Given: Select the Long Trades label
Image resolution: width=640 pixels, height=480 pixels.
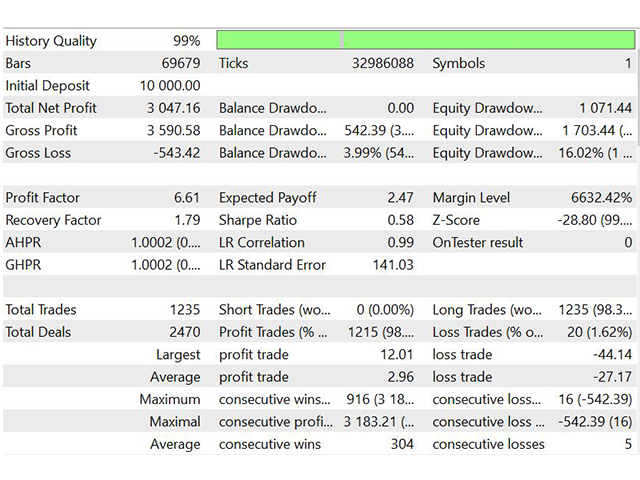Looking at the screenshot, I should (487, 310).
